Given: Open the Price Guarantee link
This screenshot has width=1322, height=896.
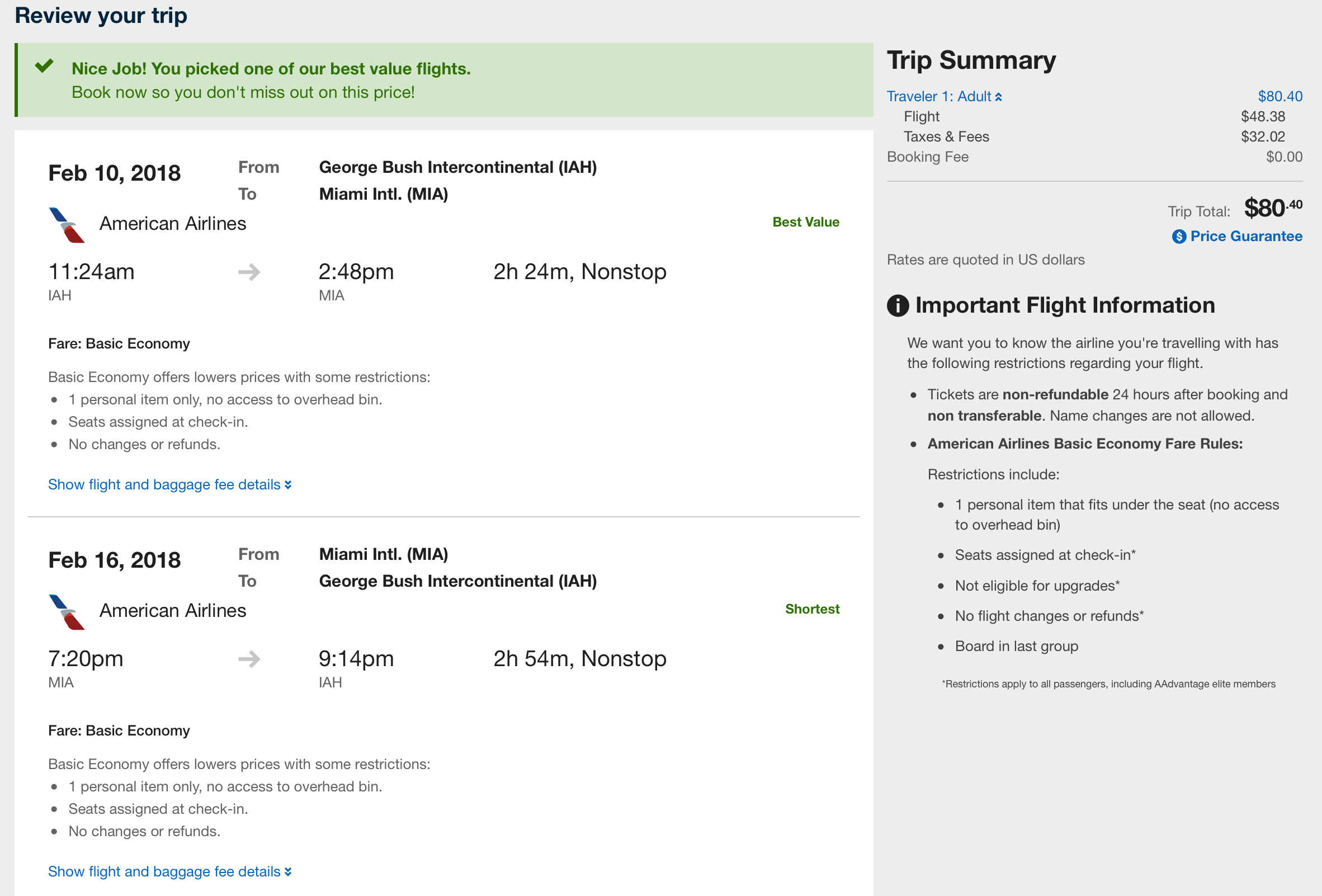Looking at the screenshot, I should pyautogui.click(x=1246, y=237).
